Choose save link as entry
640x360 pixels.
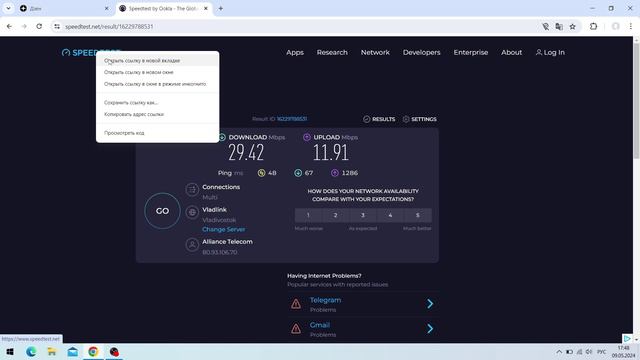click(x=157, y=102)
